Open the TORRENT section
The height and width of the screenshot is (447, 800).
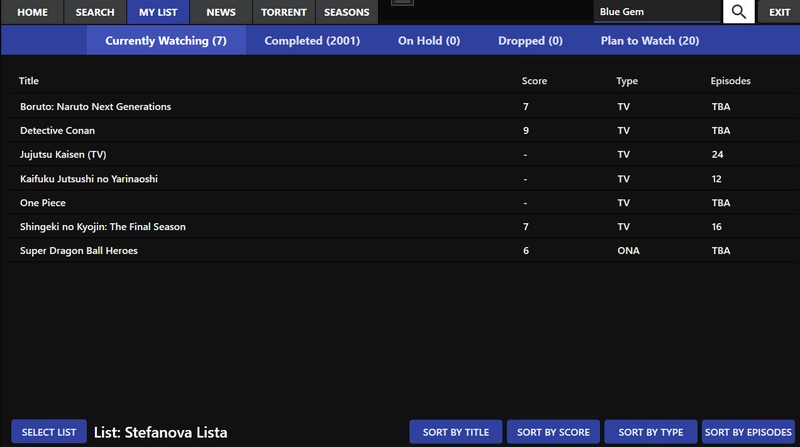(x=284, y=12)
